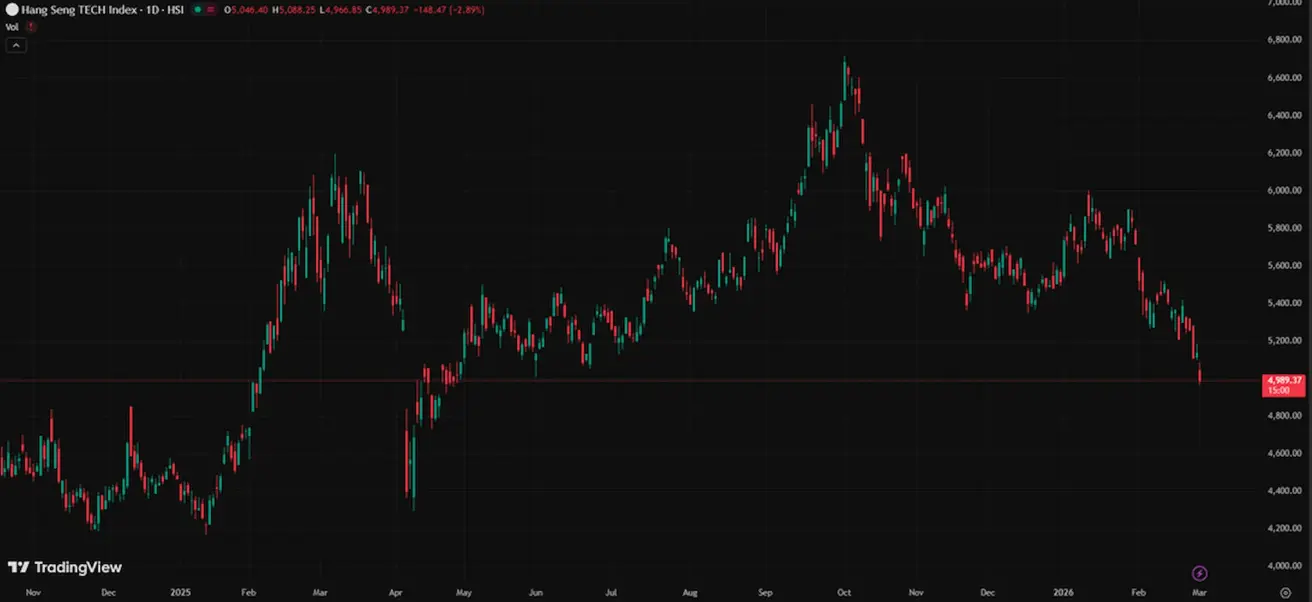
Task: Click the TradingView logo
Action: click(x=65, y=568)
